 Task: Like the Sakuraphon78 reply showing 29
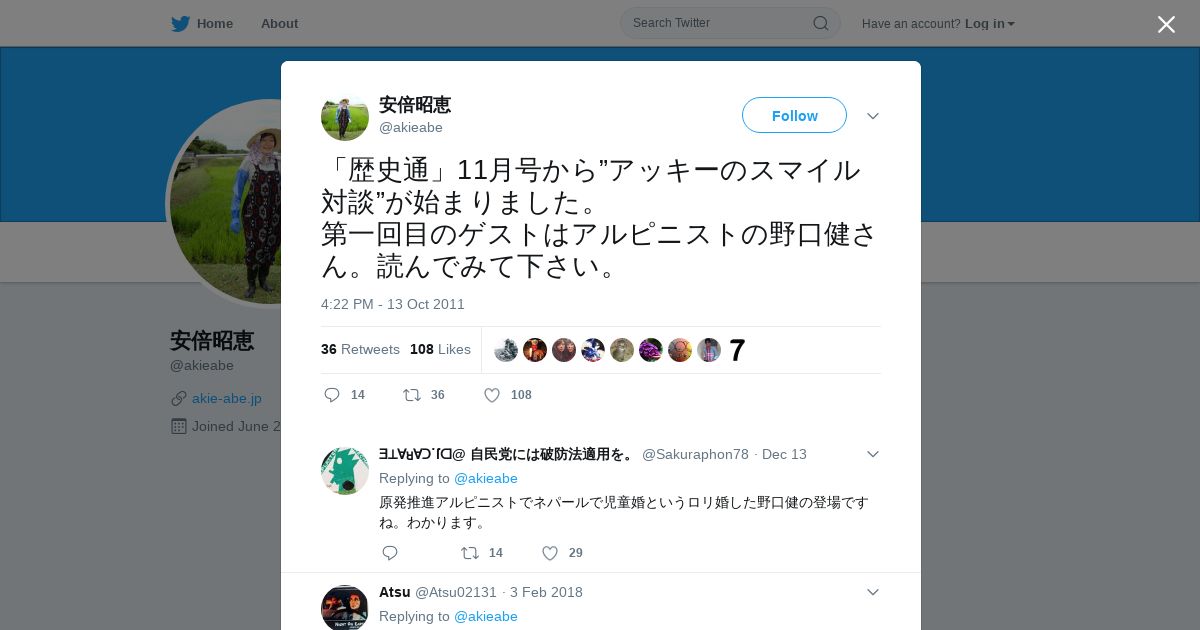pyautogui.click(x=550, y=553)
